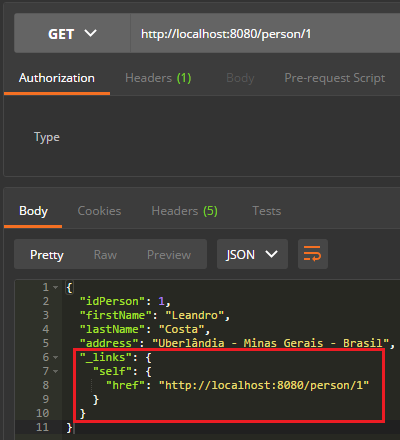Select the Pretty response view

(47, 255)
